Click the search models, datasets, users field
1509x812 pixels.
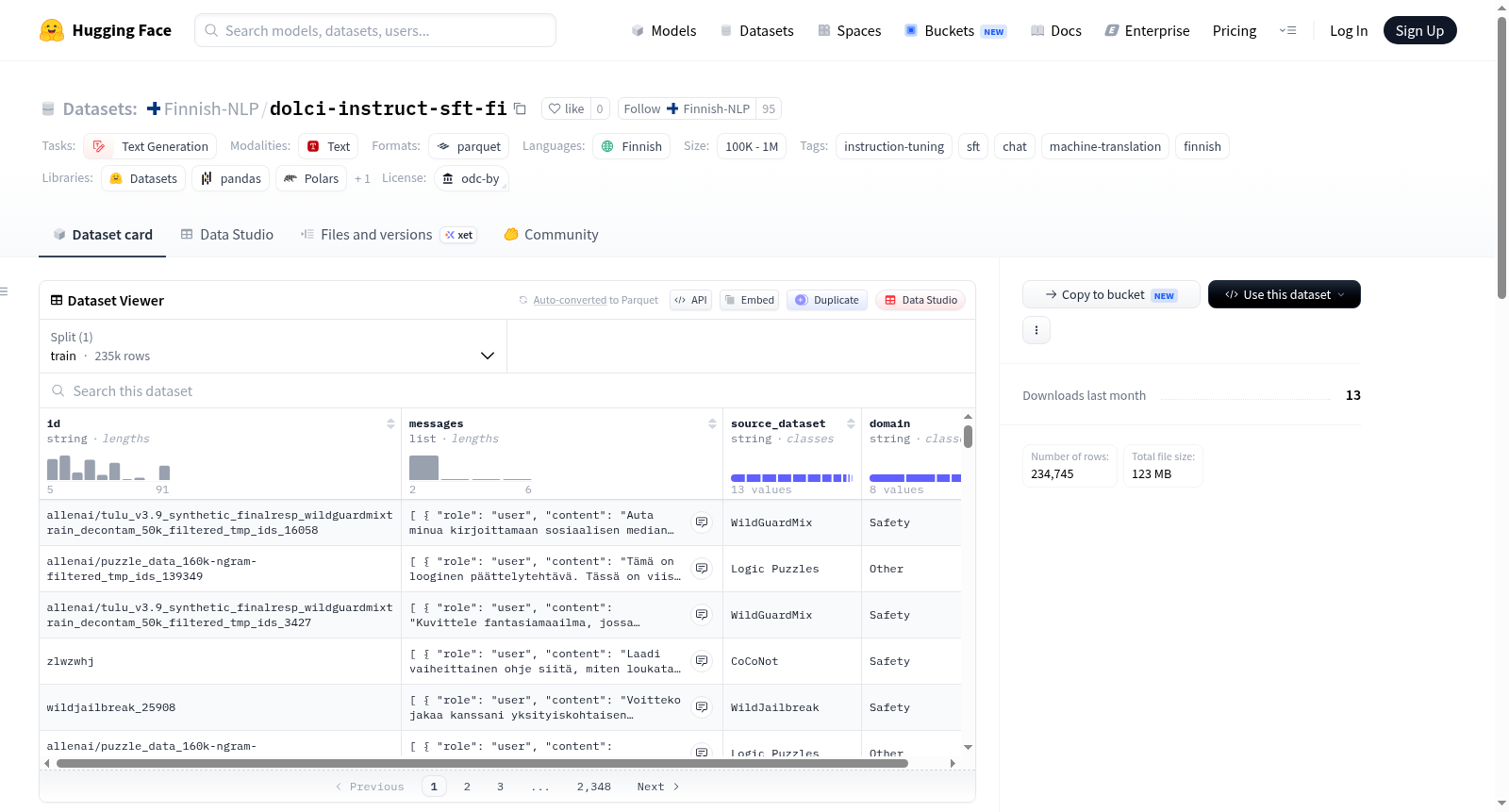coord(375,30)
